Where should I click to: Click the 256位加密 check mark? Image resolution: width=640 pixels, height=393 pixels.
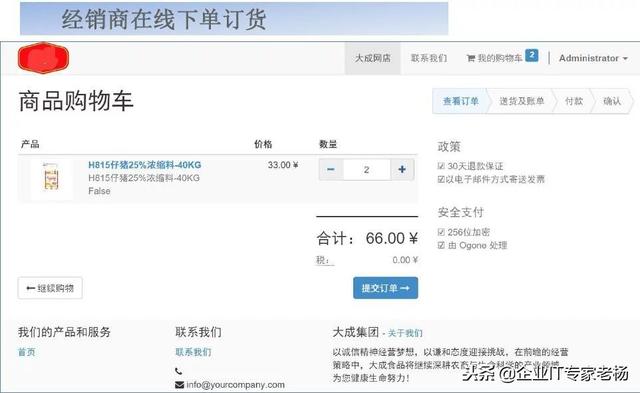[441, 232]
